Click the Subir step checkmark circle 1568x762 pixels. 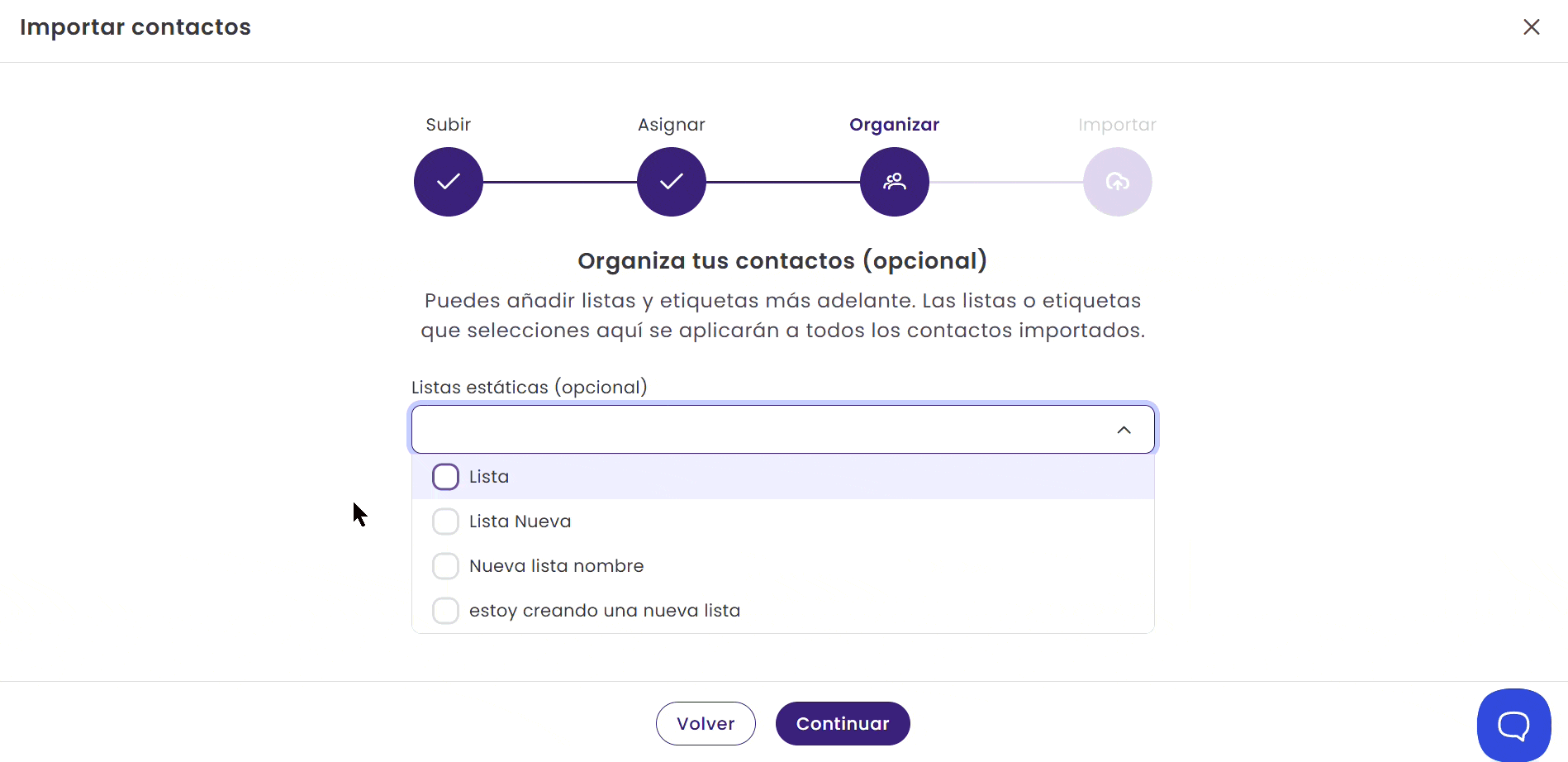(x=449, y=182)
